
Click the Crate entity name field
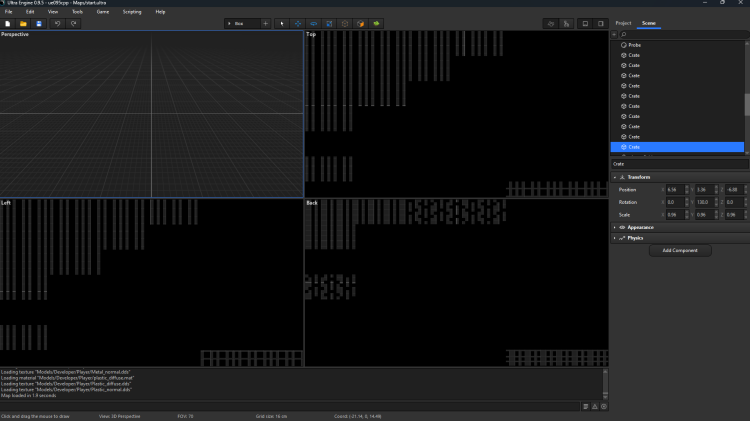[x=679, y=164]
